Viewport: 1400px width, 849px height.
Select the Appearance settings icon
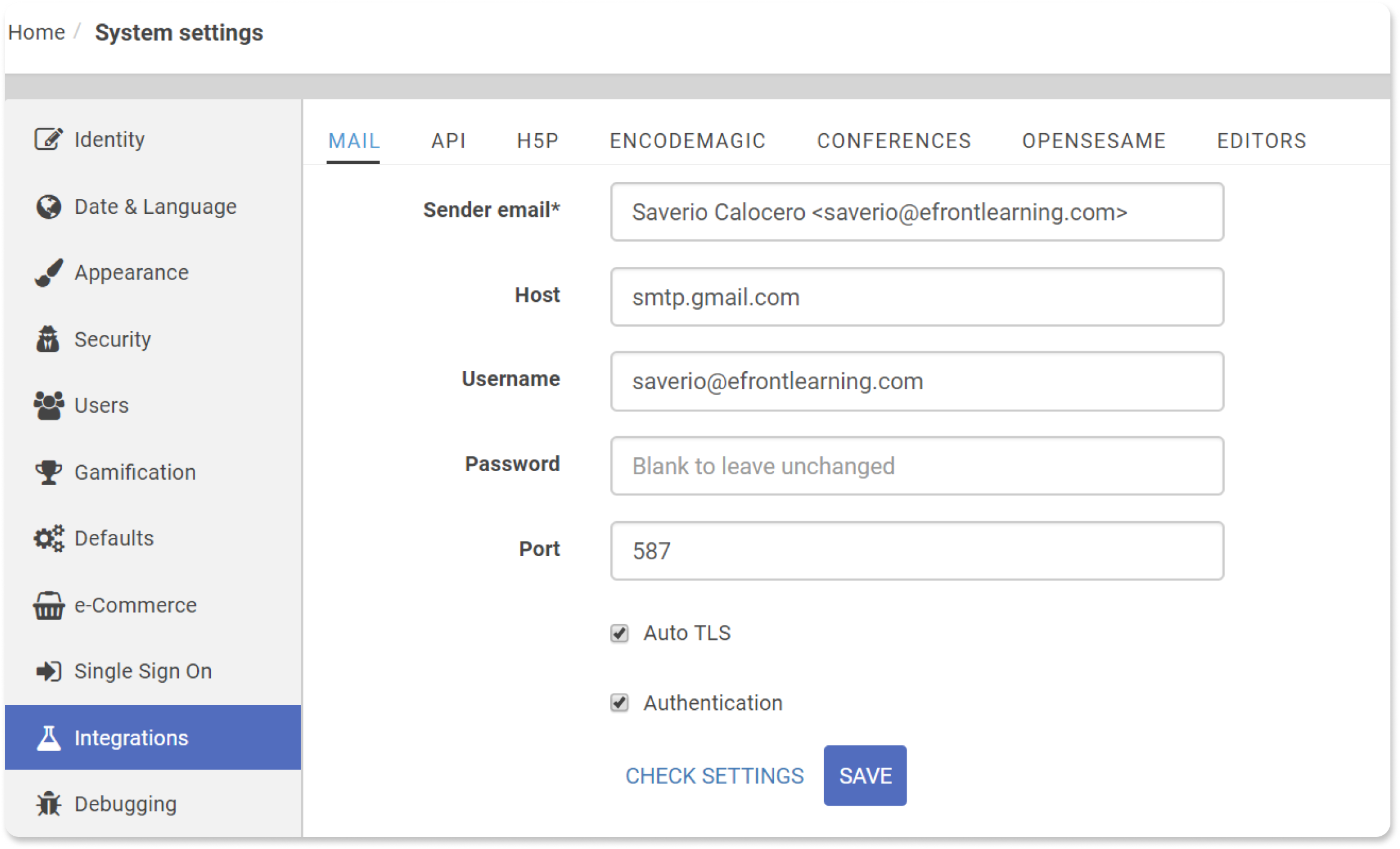(47, 271)
